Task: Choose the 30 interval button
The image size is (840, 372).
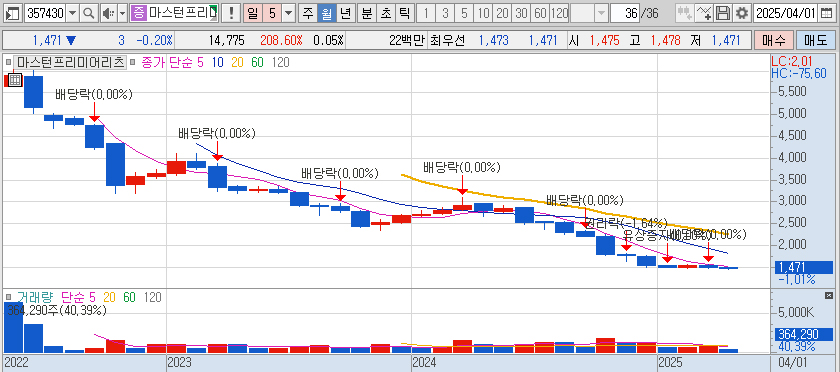Action: tap(521, 13)
